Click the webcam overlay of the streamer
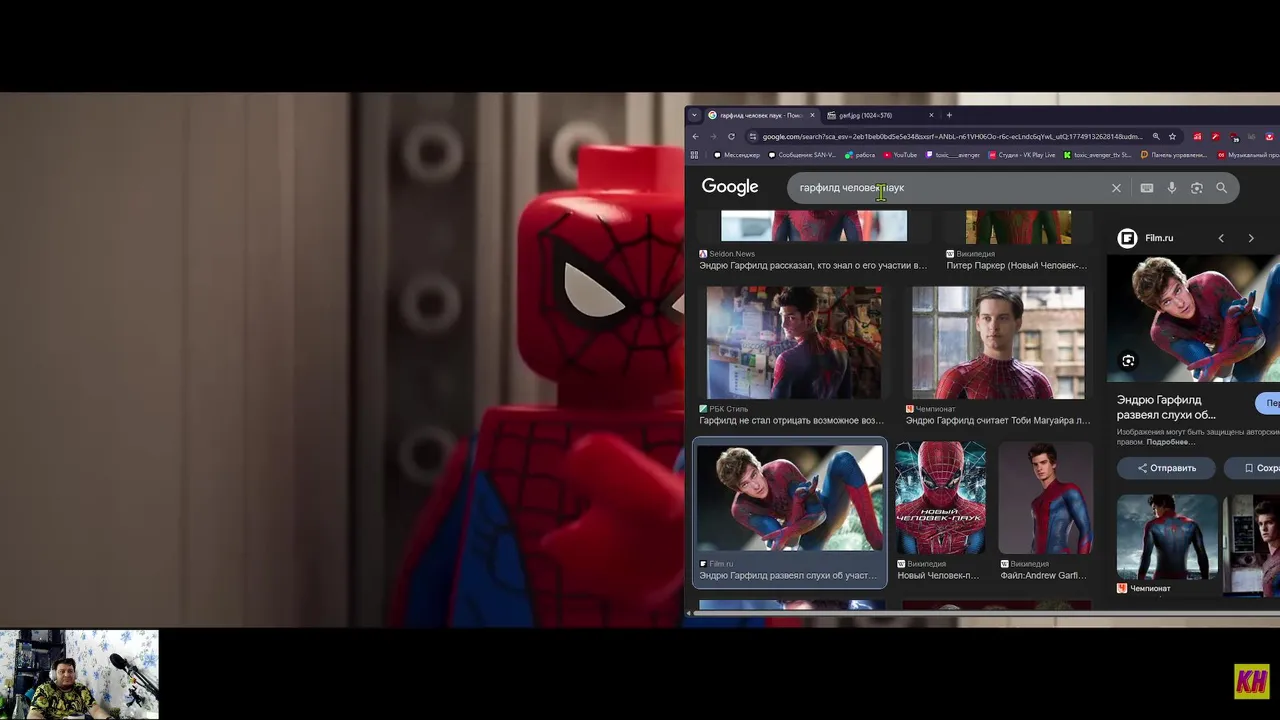 [x=79, y=674]
